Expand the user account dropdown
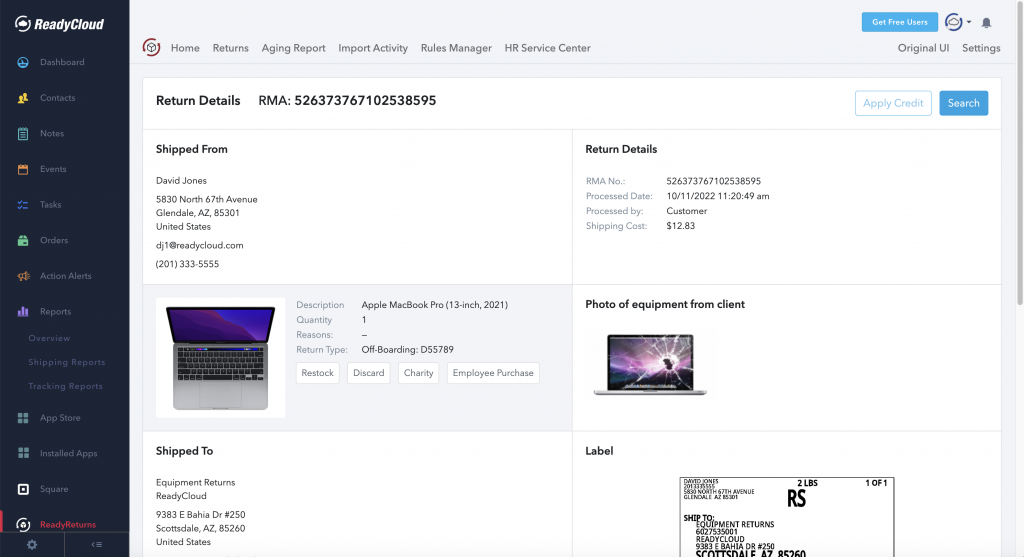This screenshot has width=1024, height=557. click(x=958, y=22)
